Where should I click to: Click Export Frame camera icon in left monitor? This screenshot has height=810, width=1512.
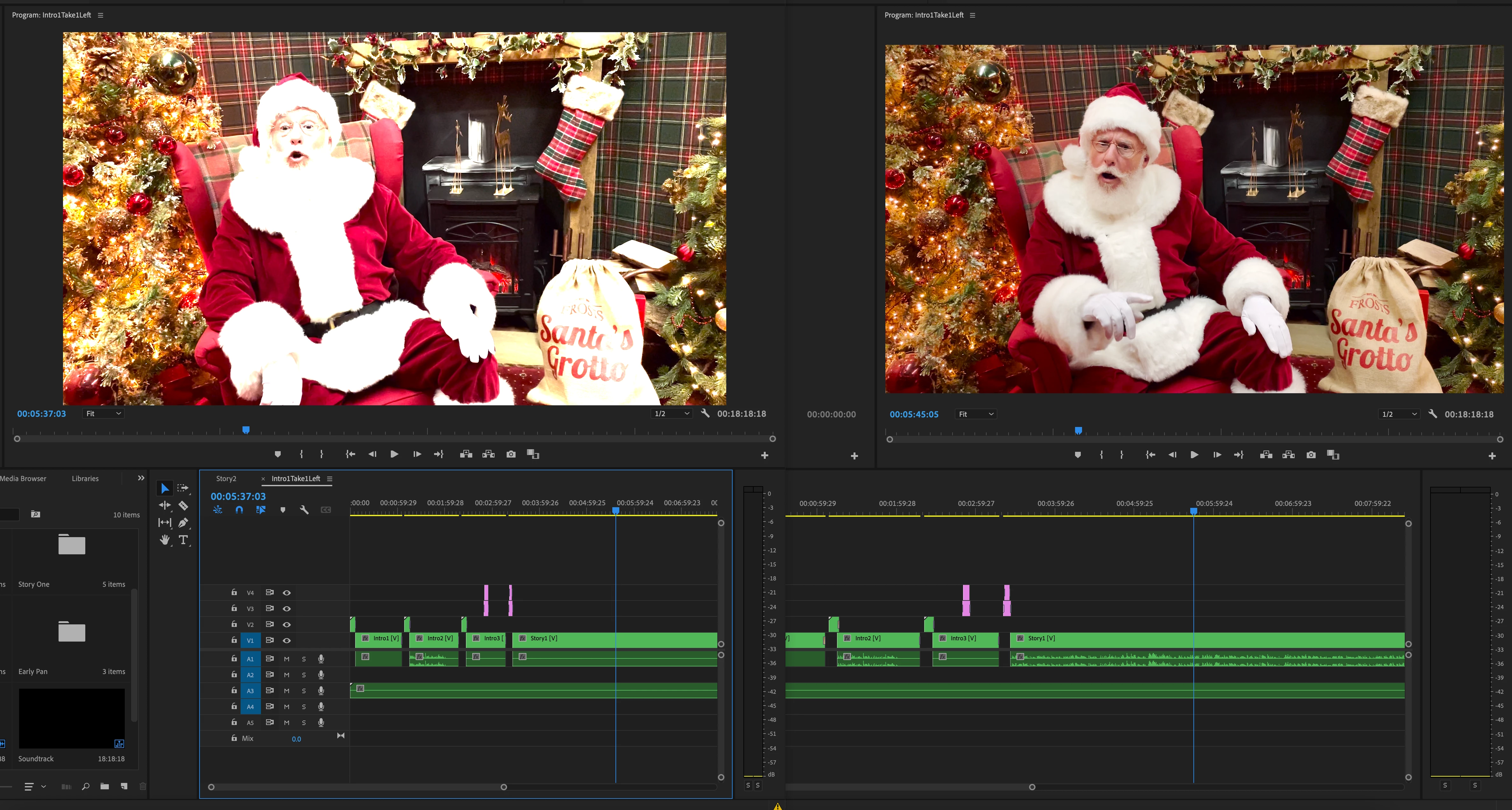[x=511, y=454]
